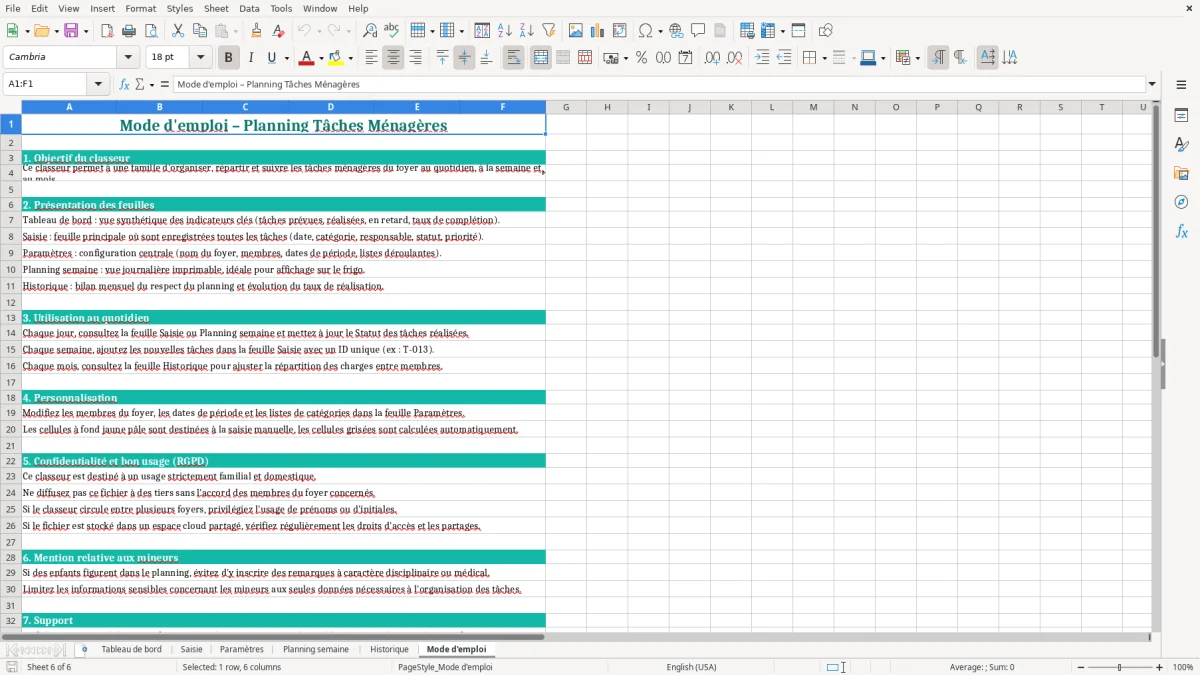Toggle print preview
This screenshot has width=1200, height=675.
(151, 31)
